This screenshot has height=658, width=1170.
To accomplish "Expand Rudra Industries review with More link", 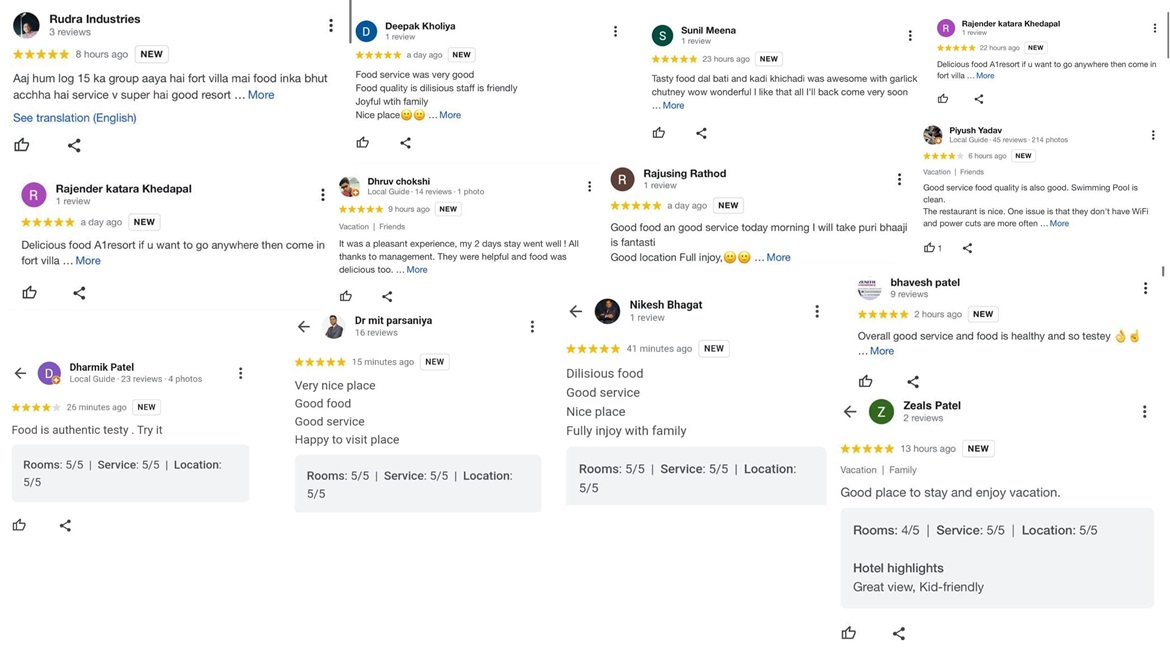I will click(261, 95).
